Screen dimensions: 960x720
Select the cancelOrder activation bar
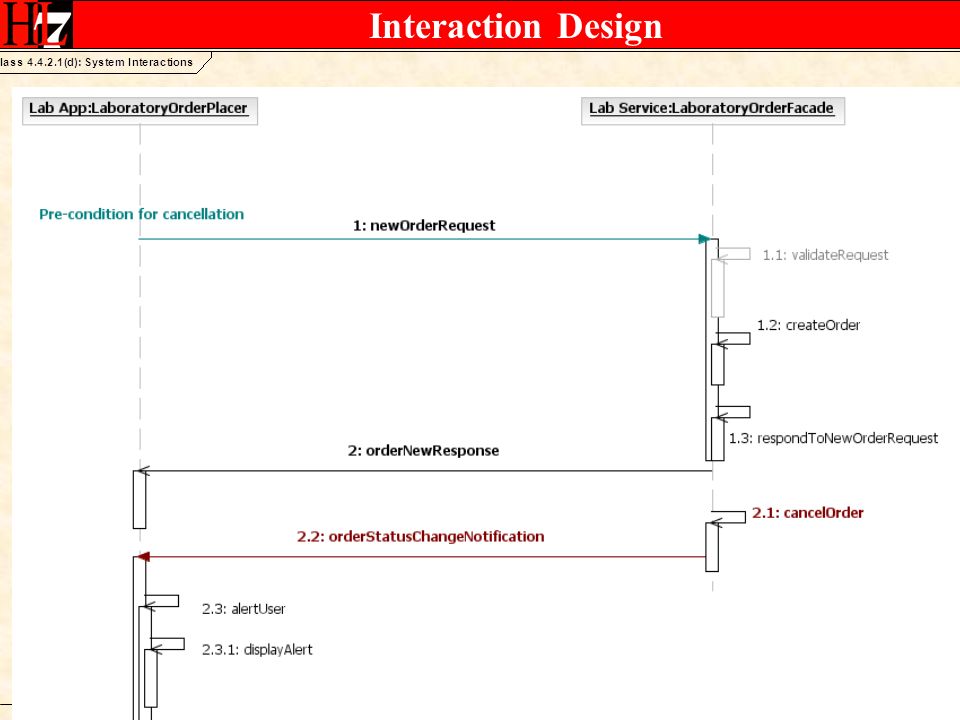[712, 547]
